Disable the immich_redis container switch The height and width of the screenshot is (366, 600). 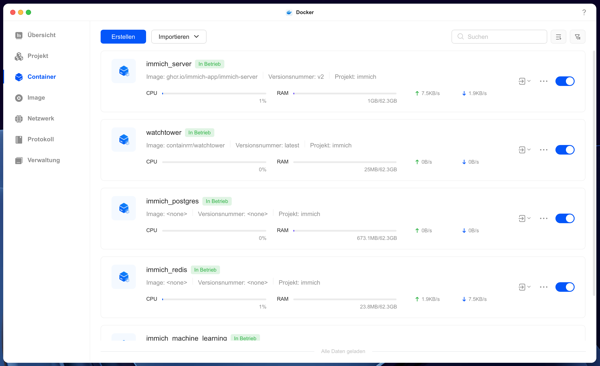tap(565, 287)
